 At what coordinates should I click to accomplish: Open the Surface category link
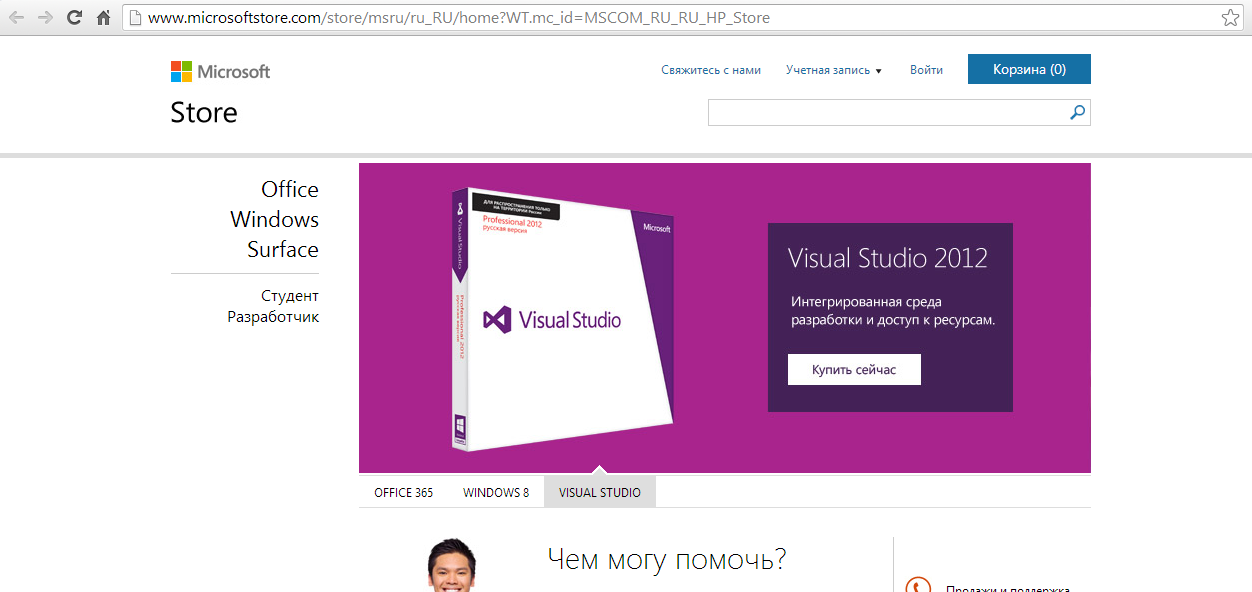(x=283, y=249)
